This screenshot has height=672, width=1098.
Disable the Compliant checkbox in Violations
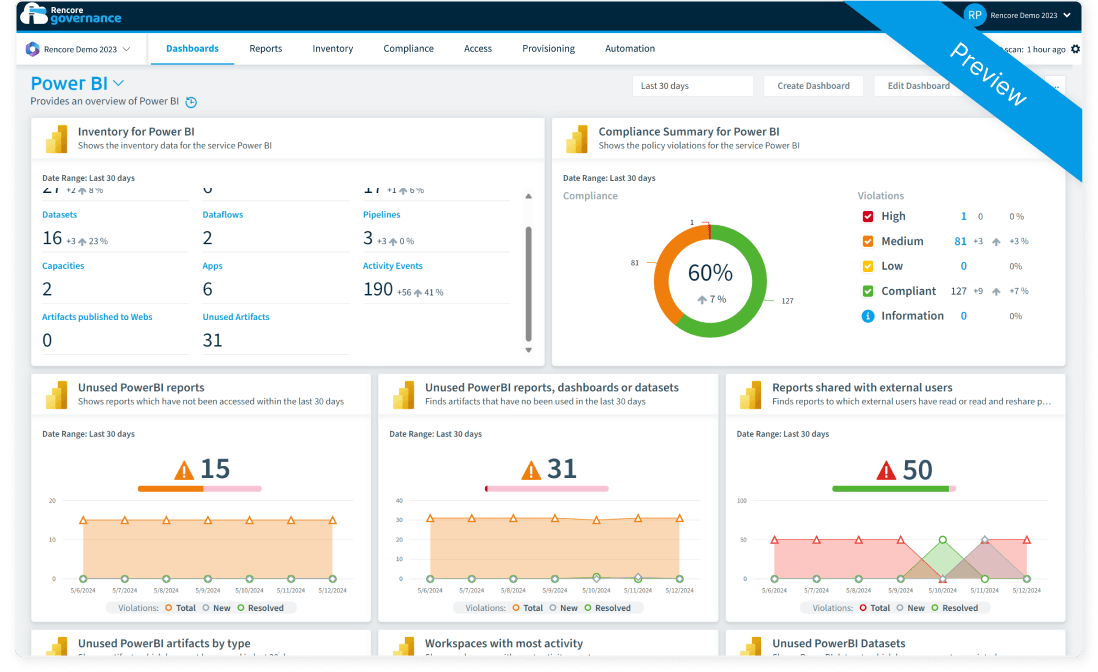coord(869,290)
